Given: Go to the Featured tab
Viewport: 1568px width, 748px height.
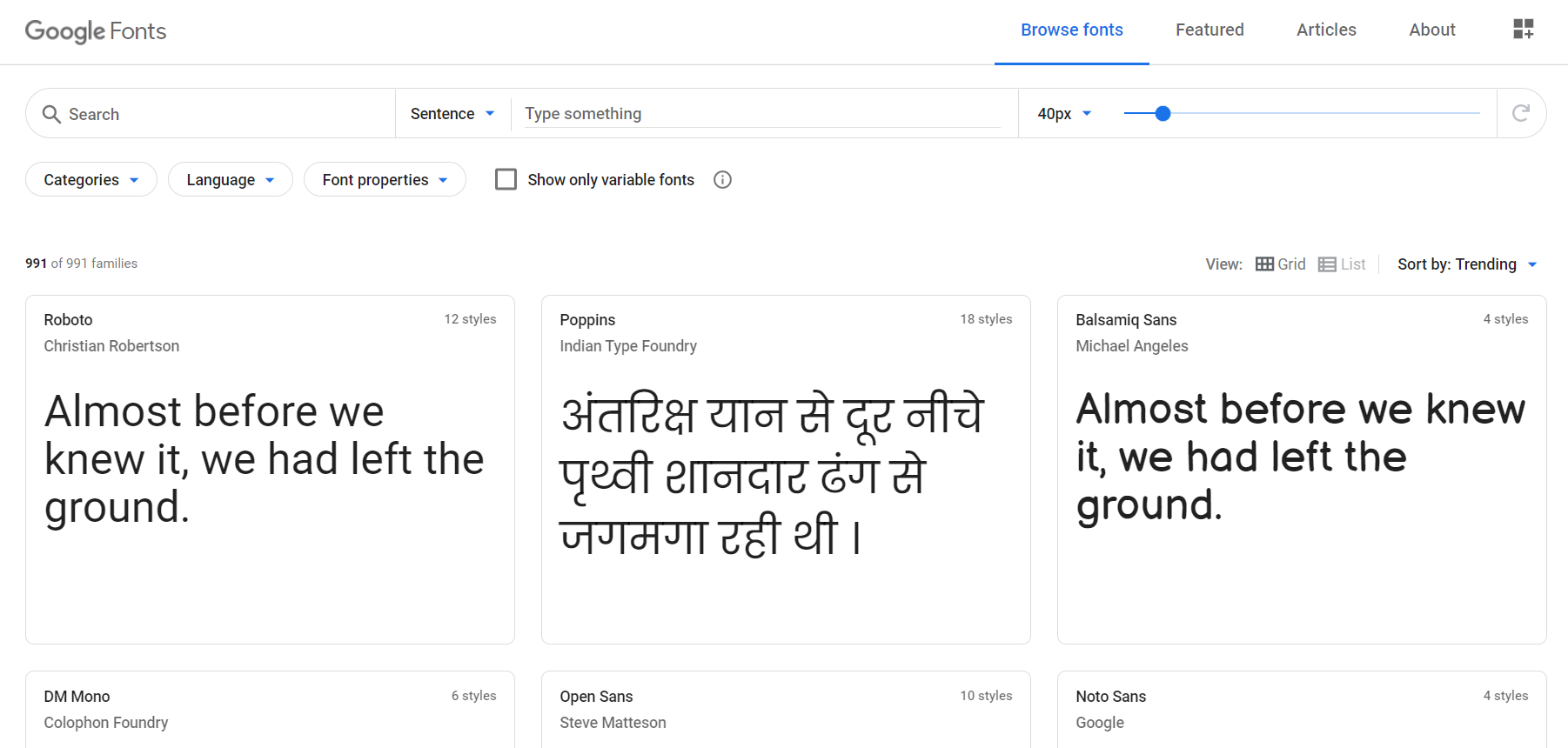Looking at the screenshot, I should click(x=1210, y=30).
